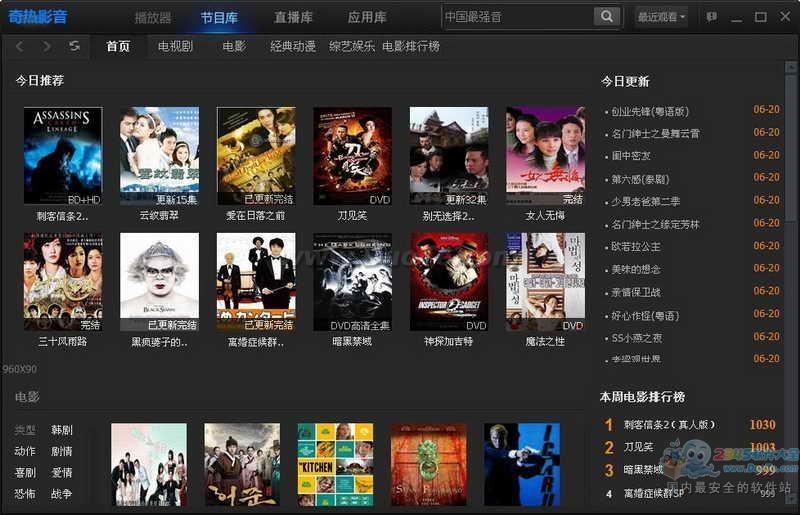Open 55小惡之夜 update link
This screenshot has width=800, height=515.
(x=637, y=338)
